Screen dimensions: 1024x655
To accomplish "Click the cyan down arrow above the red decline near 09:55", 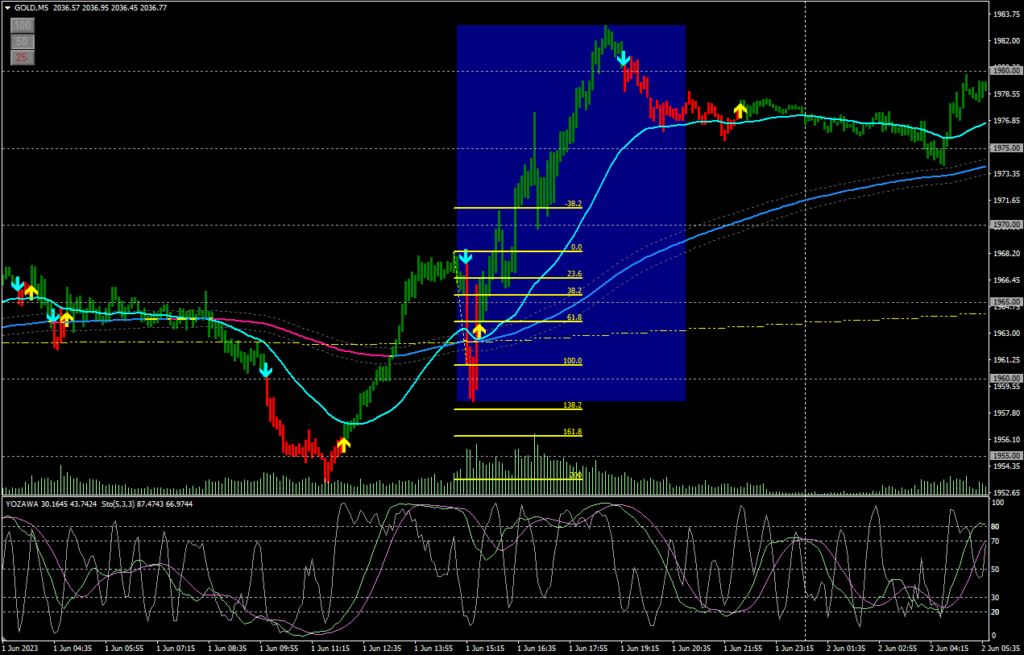I will click(266, 369).
